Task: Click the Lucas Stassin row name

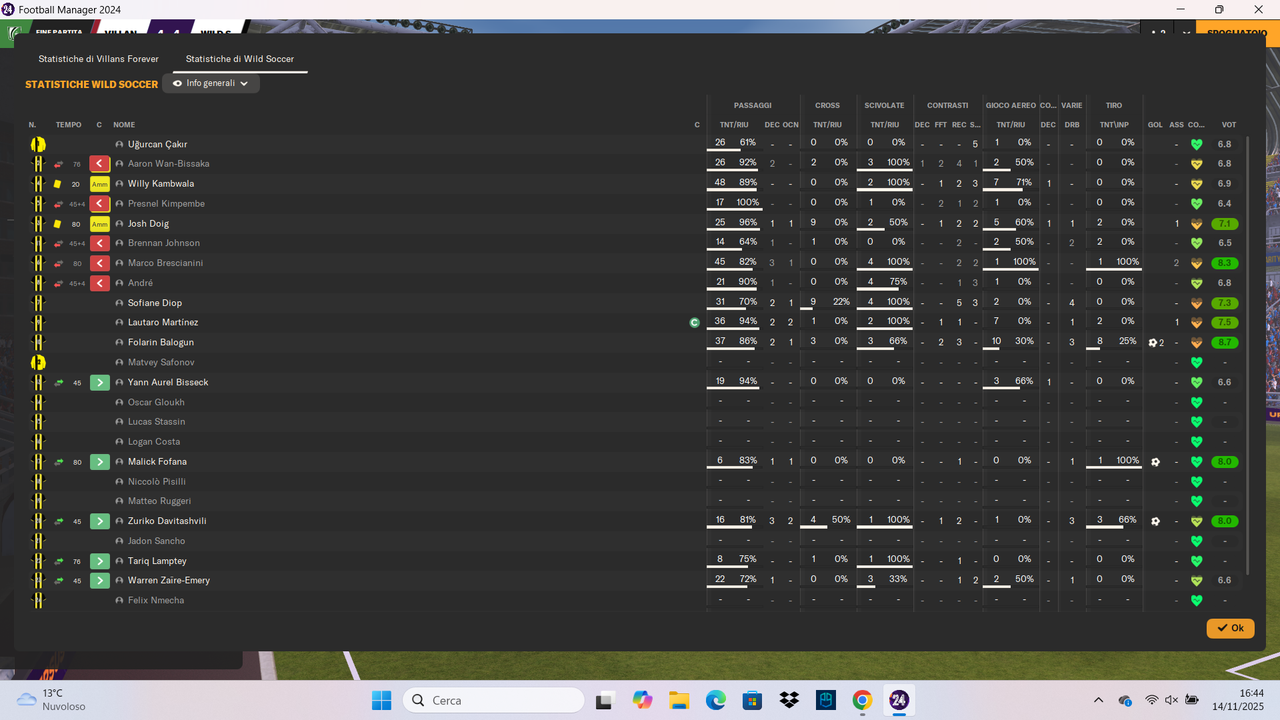Action: (x=156, y=422)
